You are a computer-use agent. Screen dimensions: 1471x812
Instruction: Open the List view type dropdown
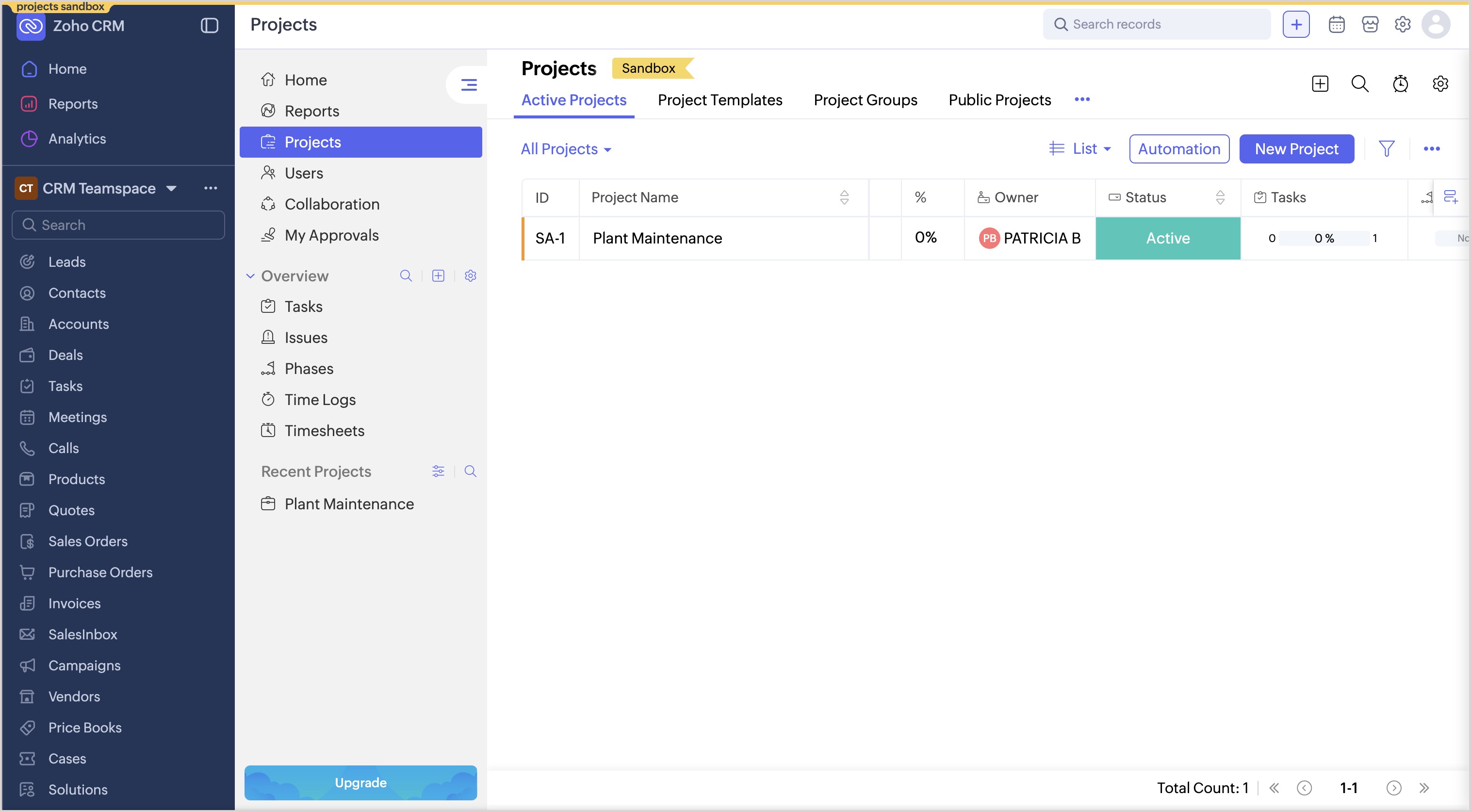click(x=1080, y=149)
